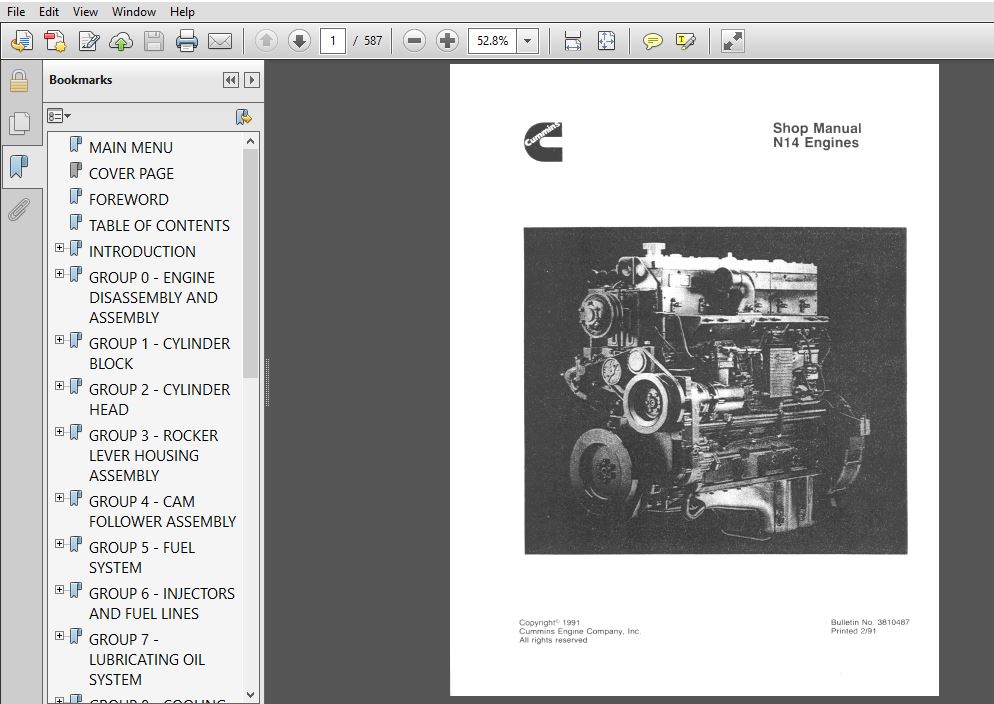The image size is (994, 704).
Task: Click the page number input field
Action: [333, 41]
